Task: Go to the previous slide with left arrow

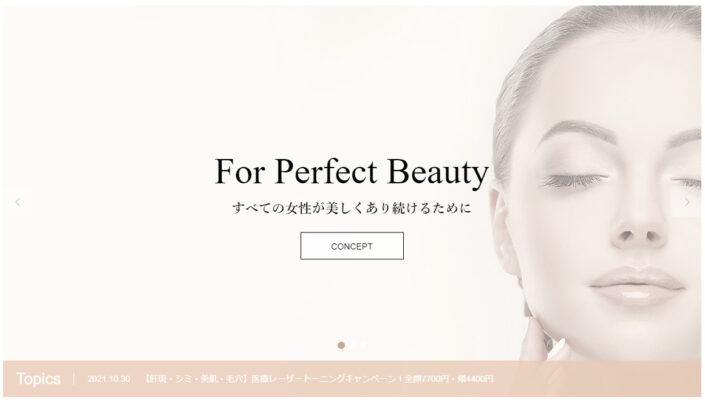Action: 18,202
